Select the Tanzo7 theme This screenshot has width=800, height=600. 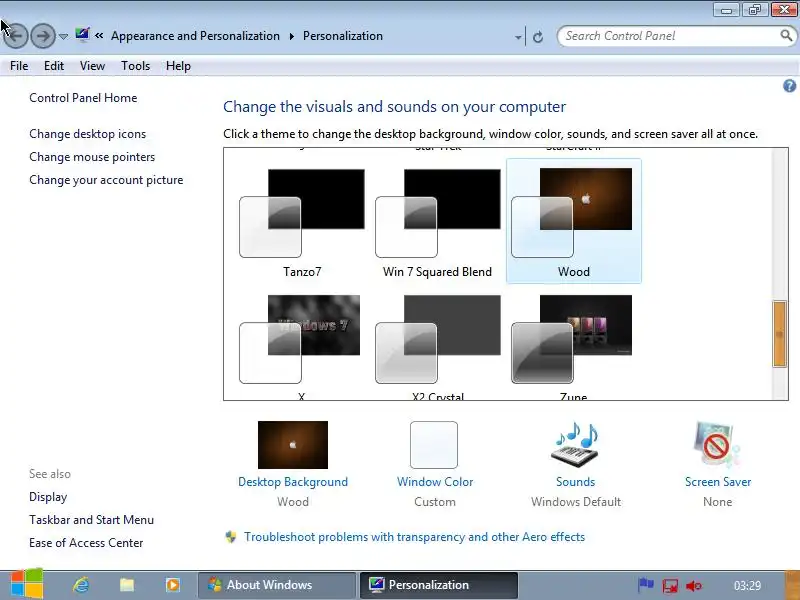pyautogui.click(x=302, y=221)
